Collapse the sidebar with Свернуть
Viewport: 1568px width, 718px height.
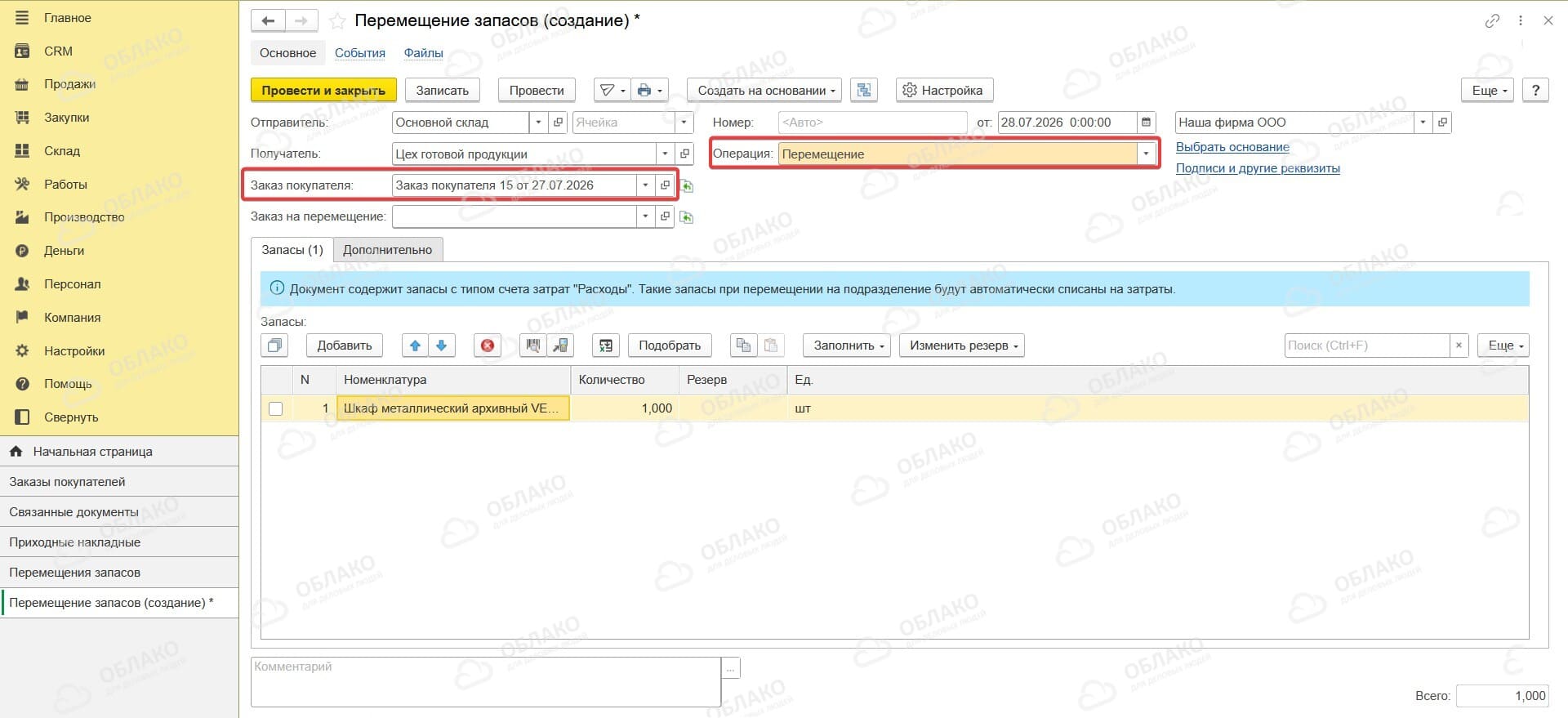coord(71,417)
